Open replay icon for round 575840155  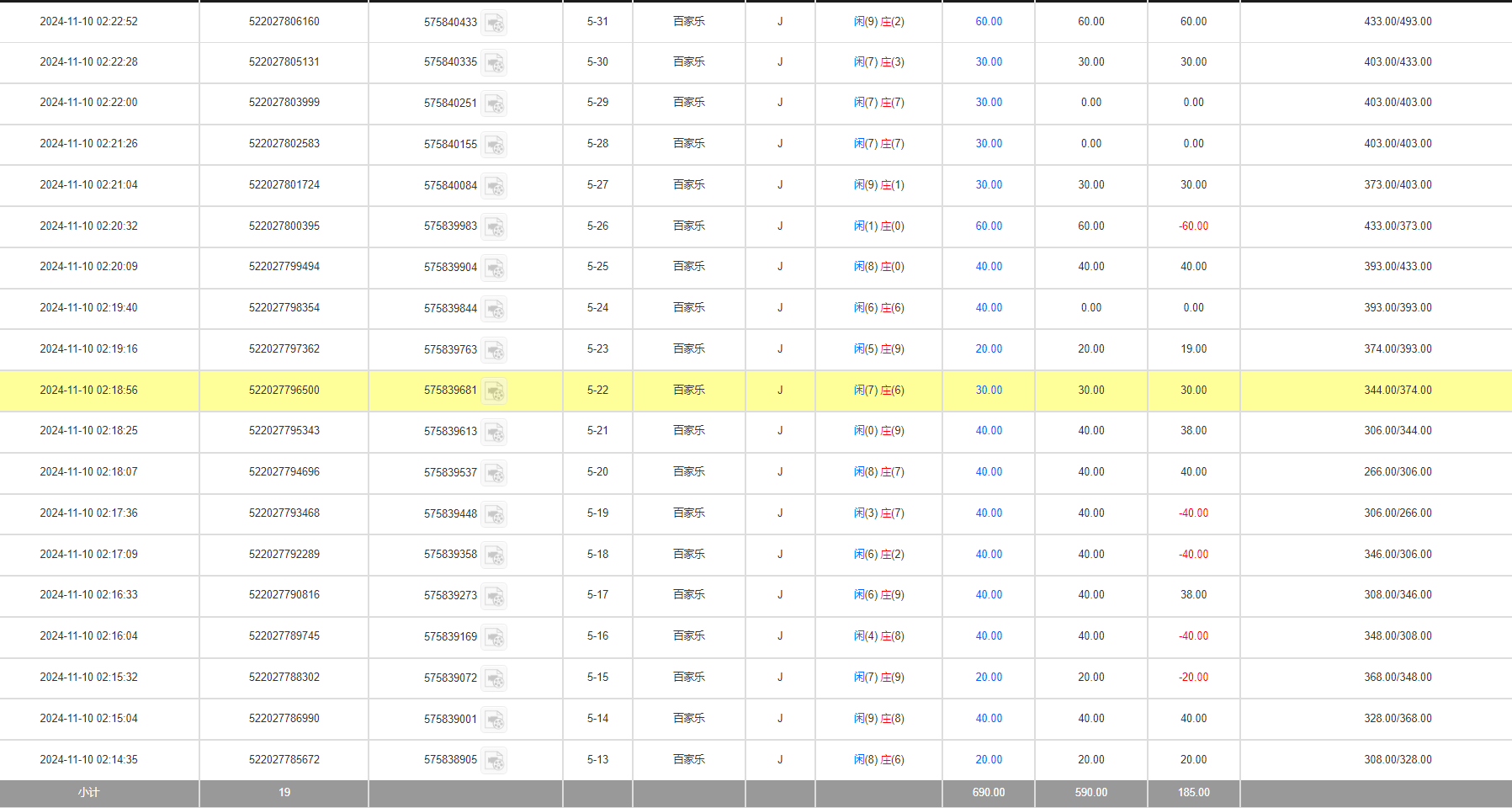[495, 145]
